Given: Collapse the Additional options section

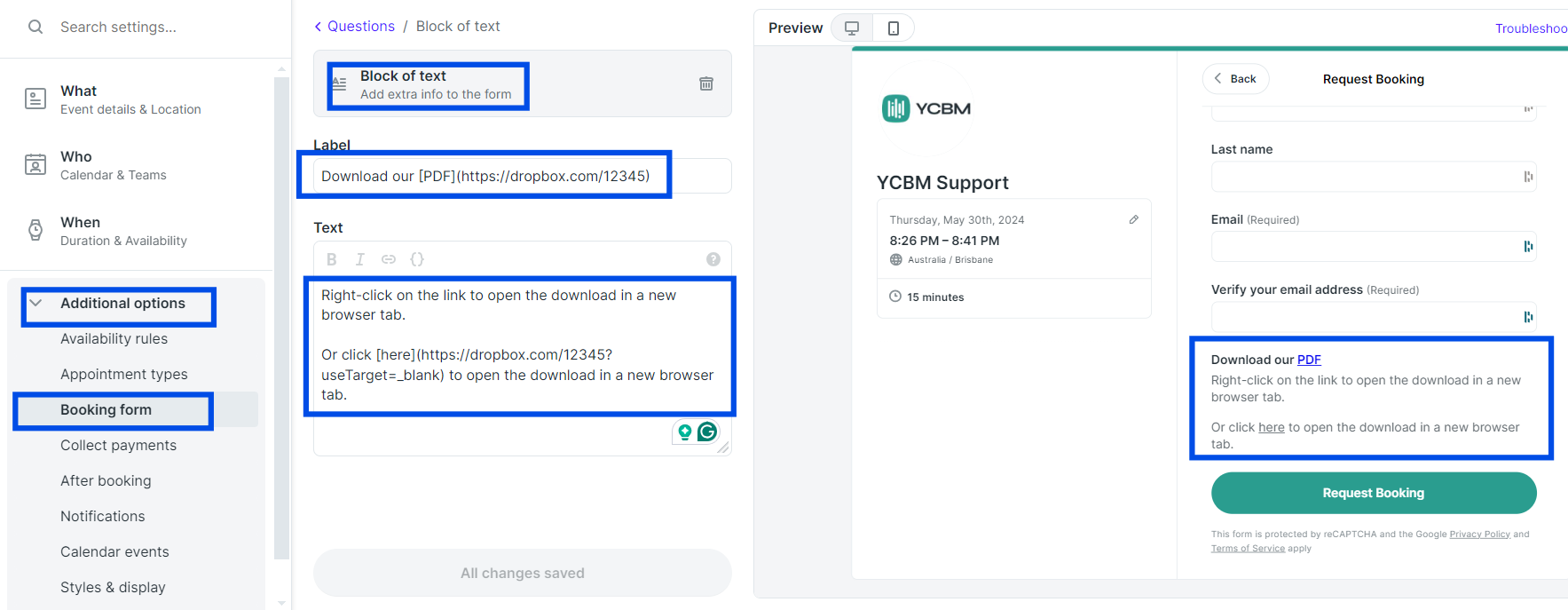Looking at the screenshot, I should [36, 303].
